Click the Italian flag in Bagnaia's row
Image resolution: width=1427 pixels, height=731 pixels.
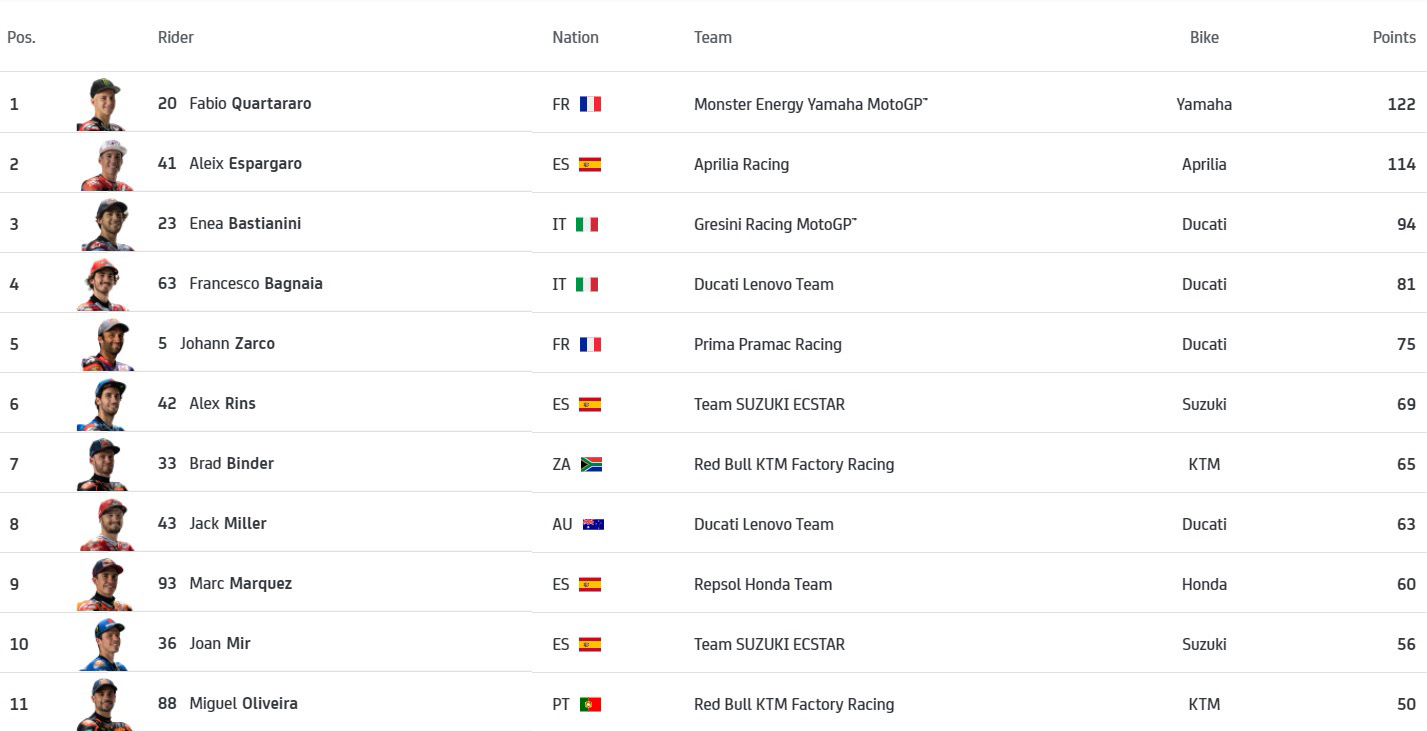tap(587, 284)
